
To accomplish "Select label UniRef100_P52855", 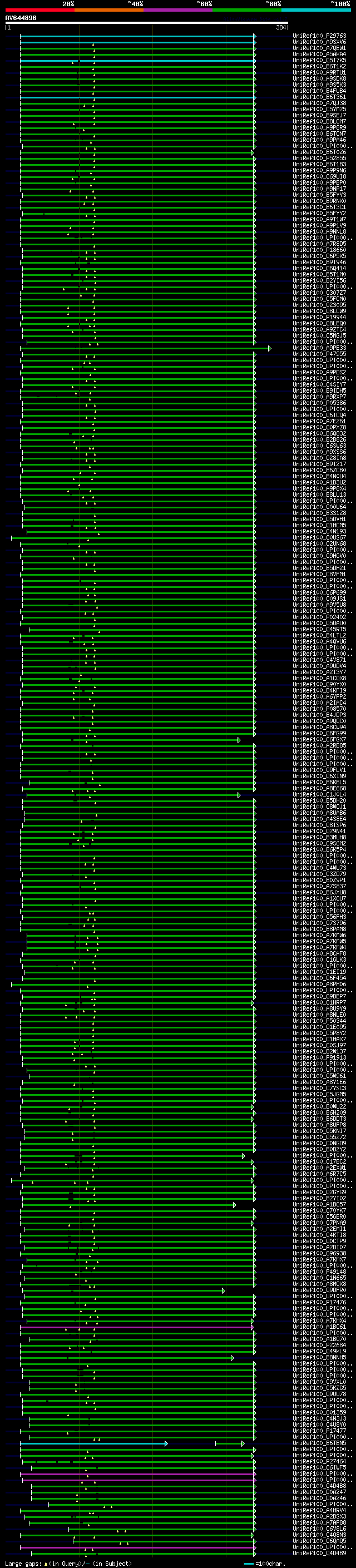I will (319, 159).
